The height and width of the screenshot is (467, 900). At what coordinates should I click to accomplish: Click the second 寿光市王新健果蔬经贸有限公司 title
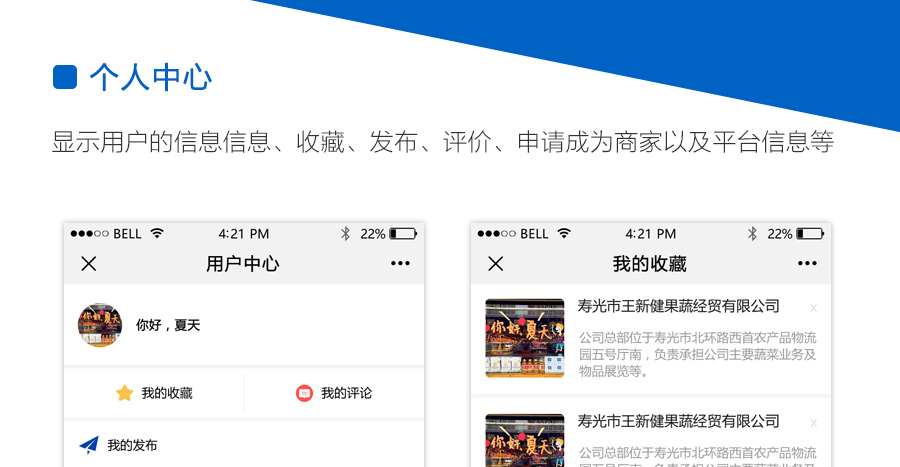click(678, 421)
